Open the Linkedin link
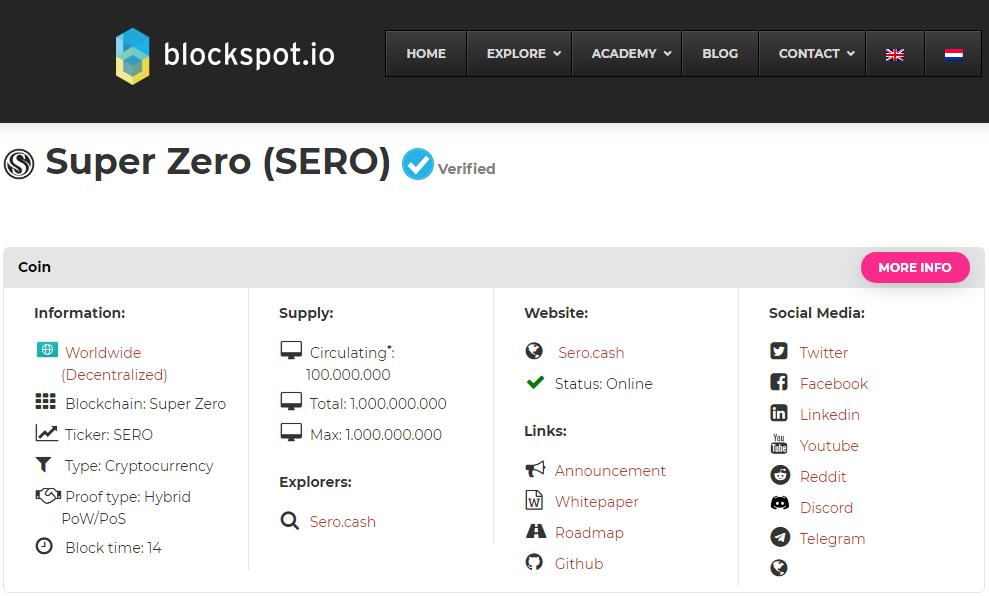The image size is (989, 596). click(x=829, y=414)
